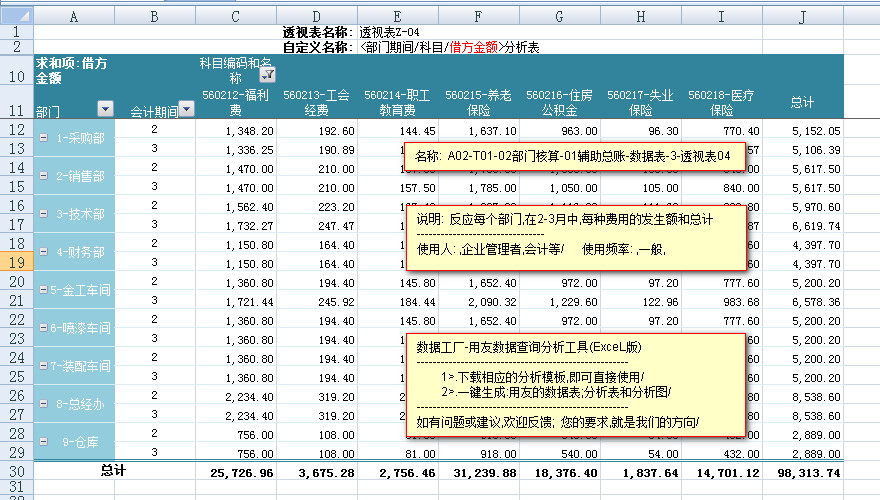This screenshot has height=500, width=880.
Task: Collapse the 3-技术部 group
Action: coord(43,214)
